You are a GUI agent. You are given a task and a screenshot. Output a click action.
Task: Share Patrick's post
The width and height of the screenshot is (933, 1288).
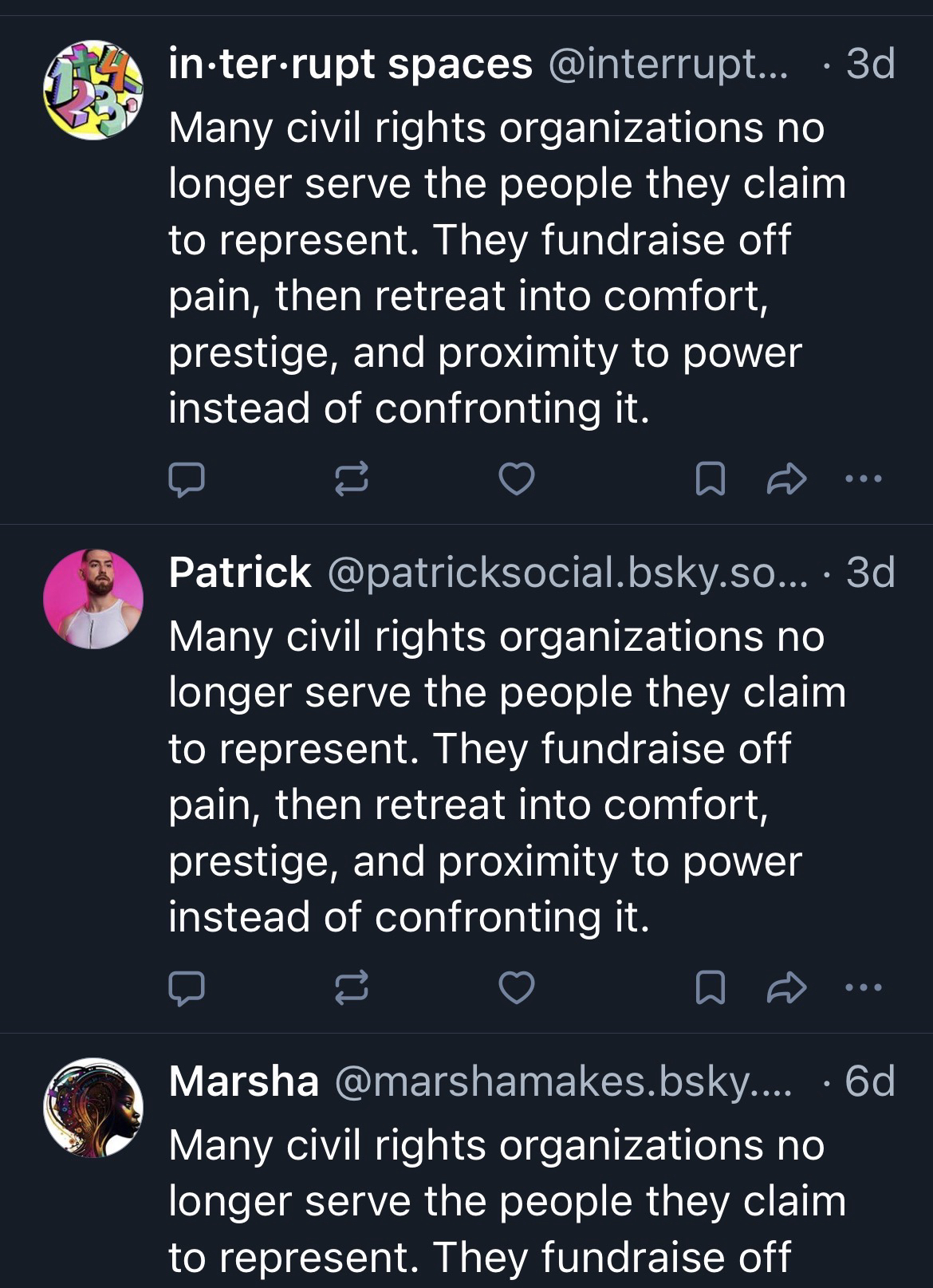tap(786, 987)
